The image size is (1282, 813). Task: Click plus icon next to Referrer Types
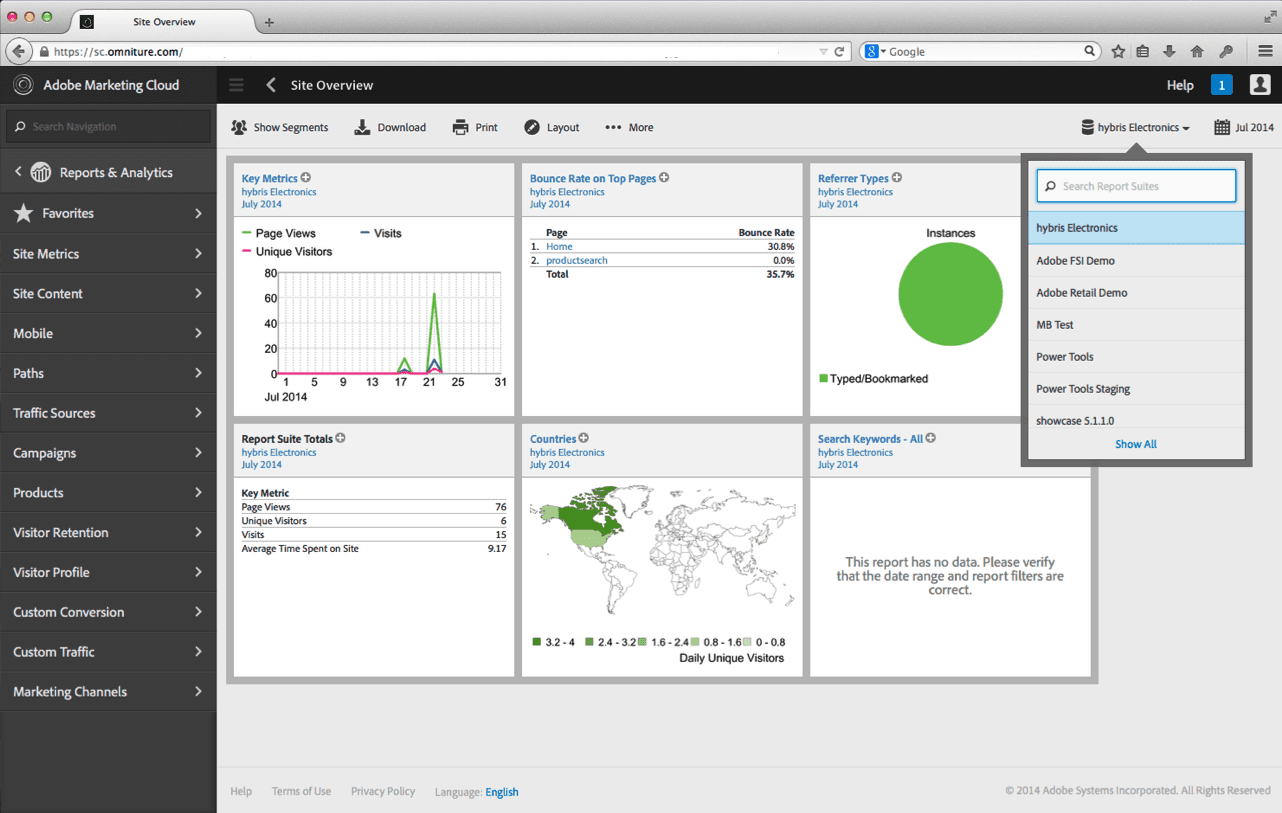tap(897, 178)
